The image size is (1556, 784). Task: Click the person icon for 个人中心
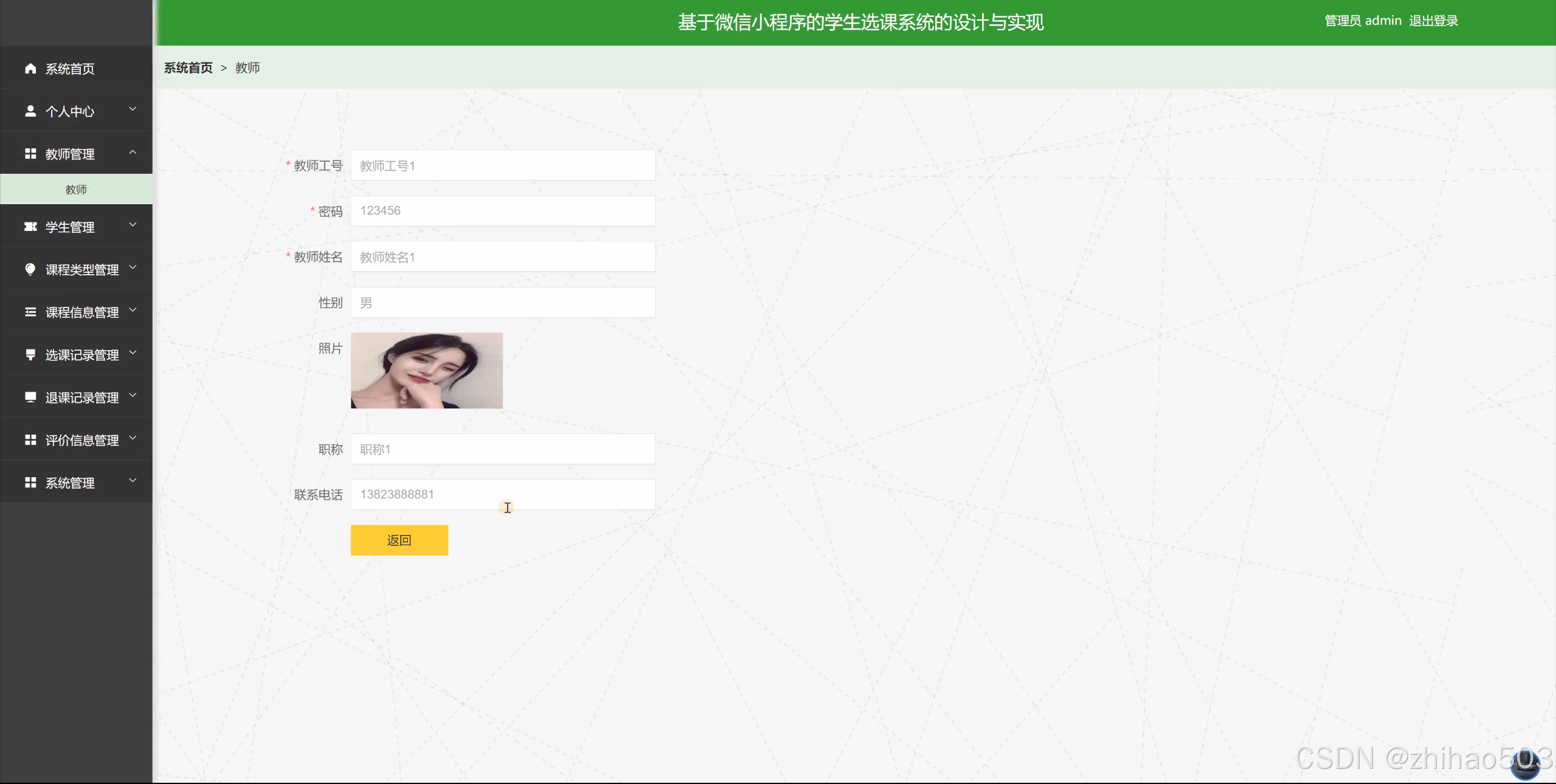[x=30, y=111]
